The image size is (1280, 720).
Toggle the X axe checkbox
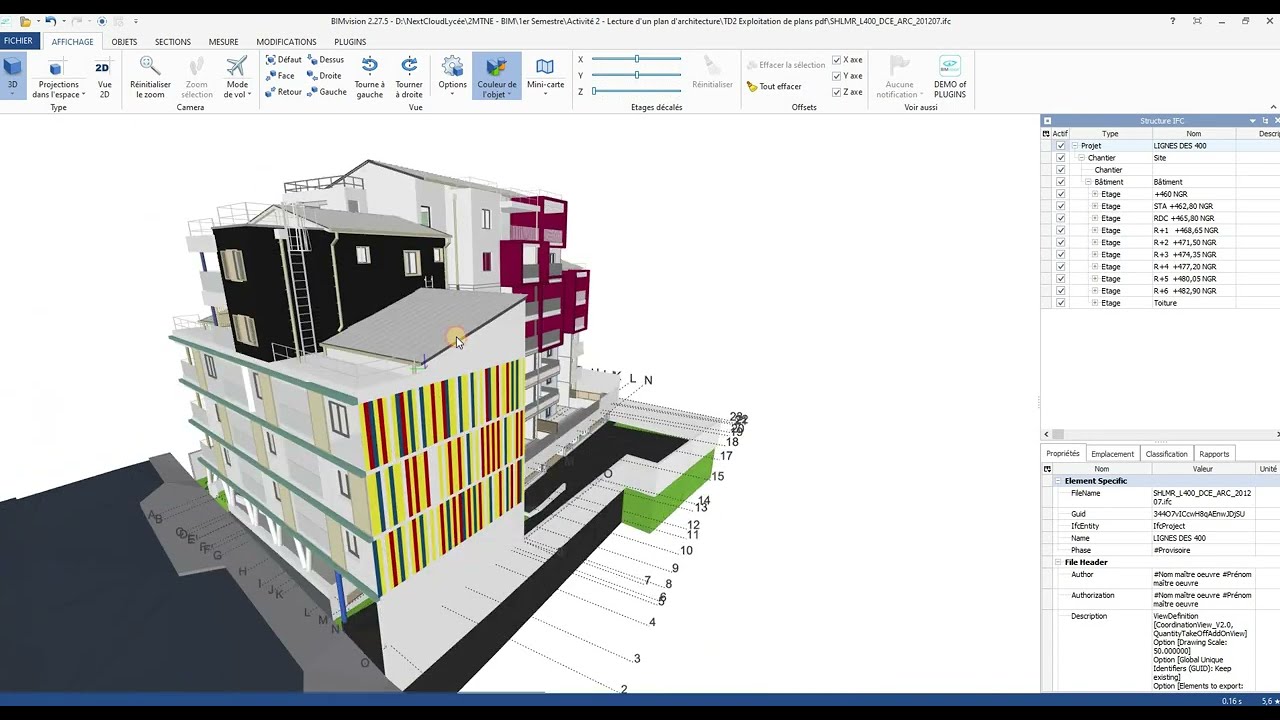point(837,60)
